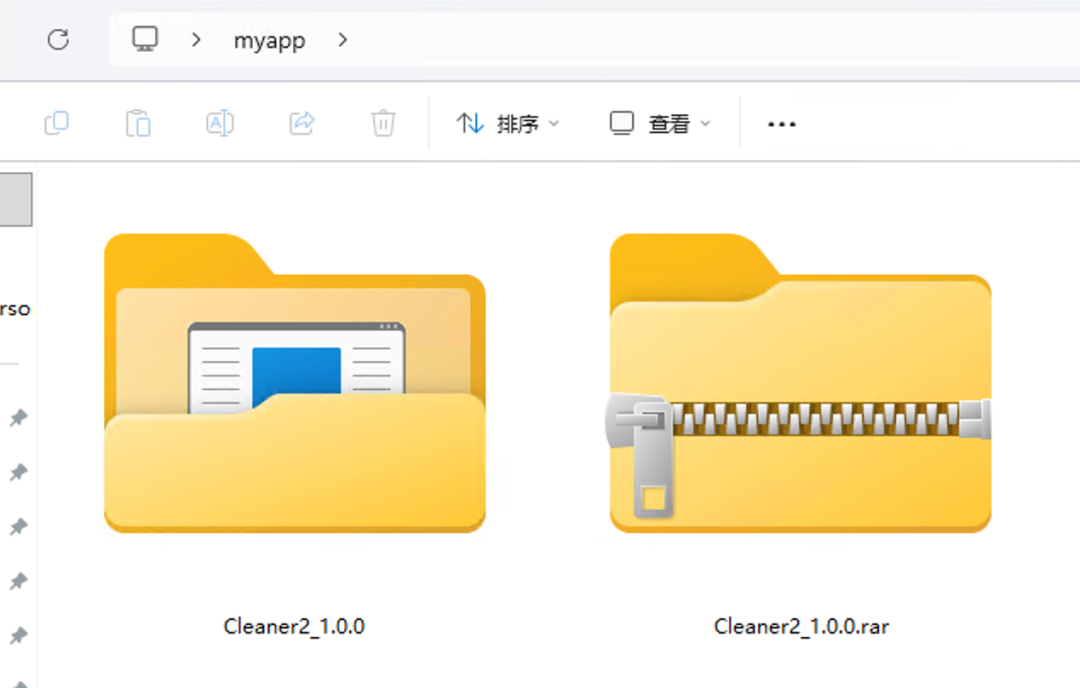Viewport: 1080px width, 688px height.
Task: Select the Cleaner2_1.0.0.rar archive icon
Action: (800, 383)
